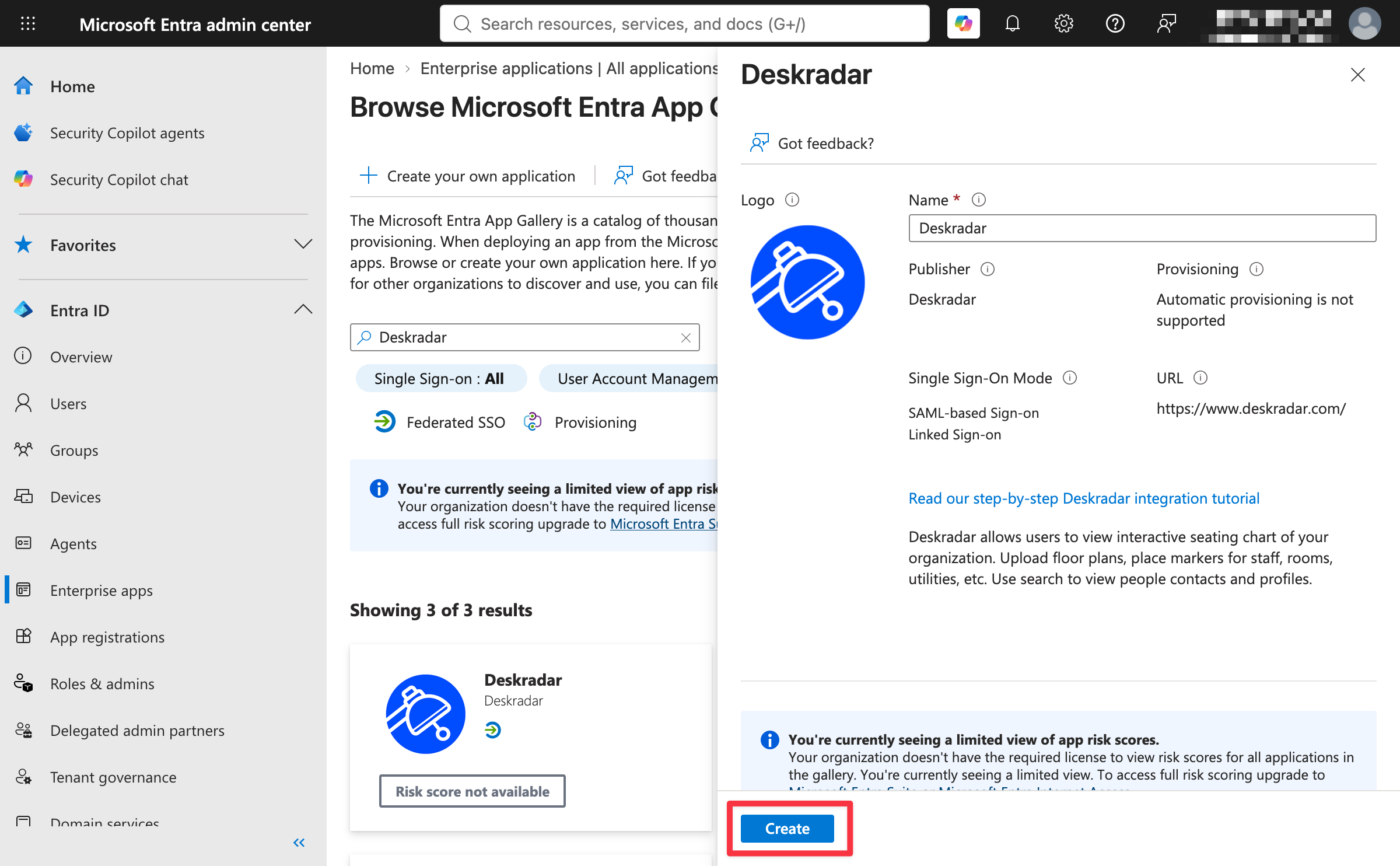Open the account avatar menu
This screenshot has width=1400, height=866.
(1364, 23)
